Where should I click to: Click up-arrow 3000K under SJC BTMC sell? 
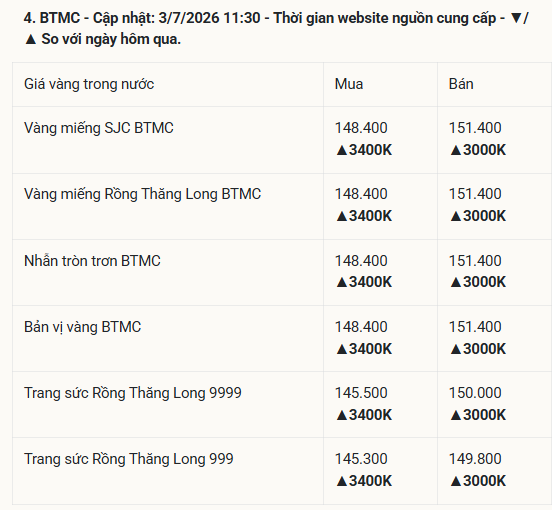tap(478, 150)
